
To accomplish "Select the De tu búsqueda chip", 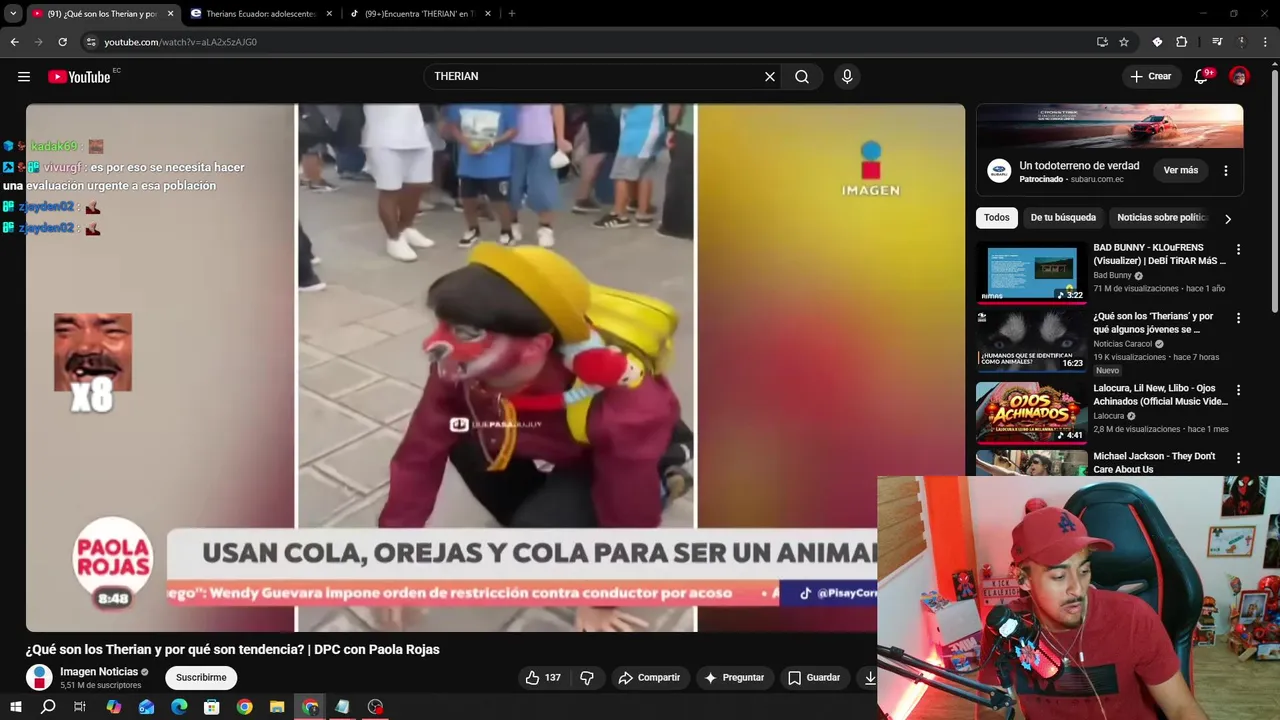I will tap(1063, 218).
